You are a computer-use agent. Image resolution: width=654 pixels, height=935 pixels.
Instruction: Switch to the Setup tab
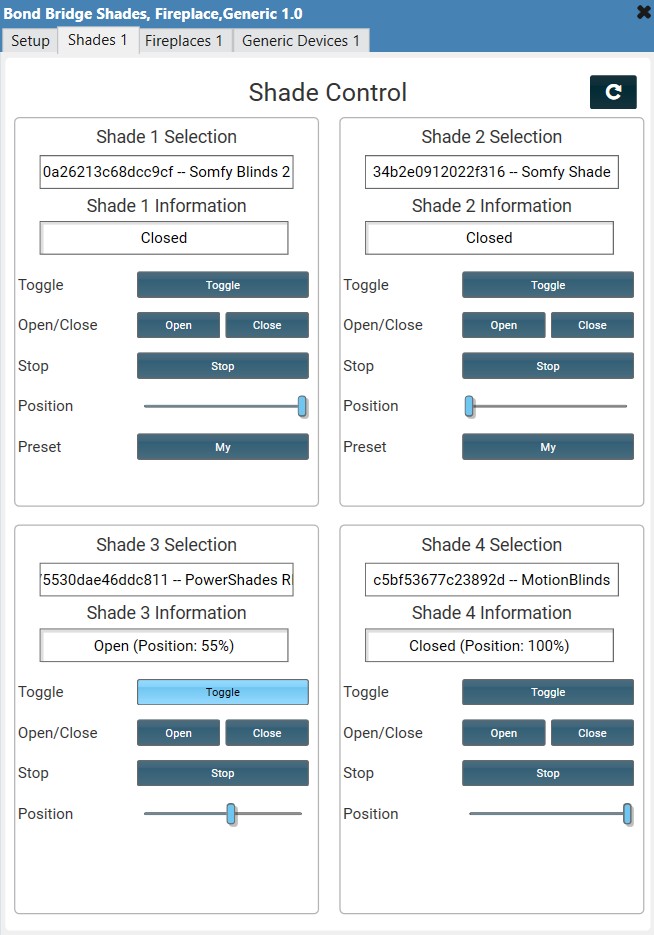point(29,41)
